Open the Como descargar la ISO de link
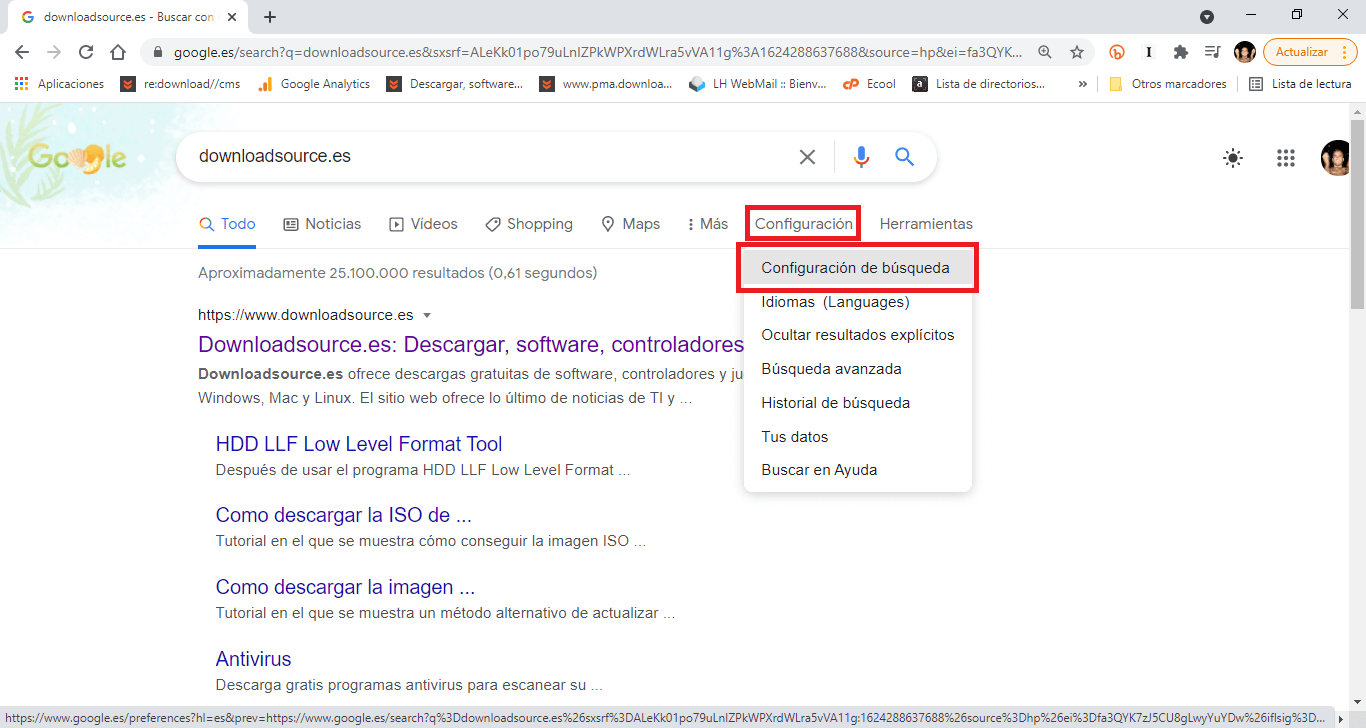This screenshot has height=728, width=1366. click(344, 515)
